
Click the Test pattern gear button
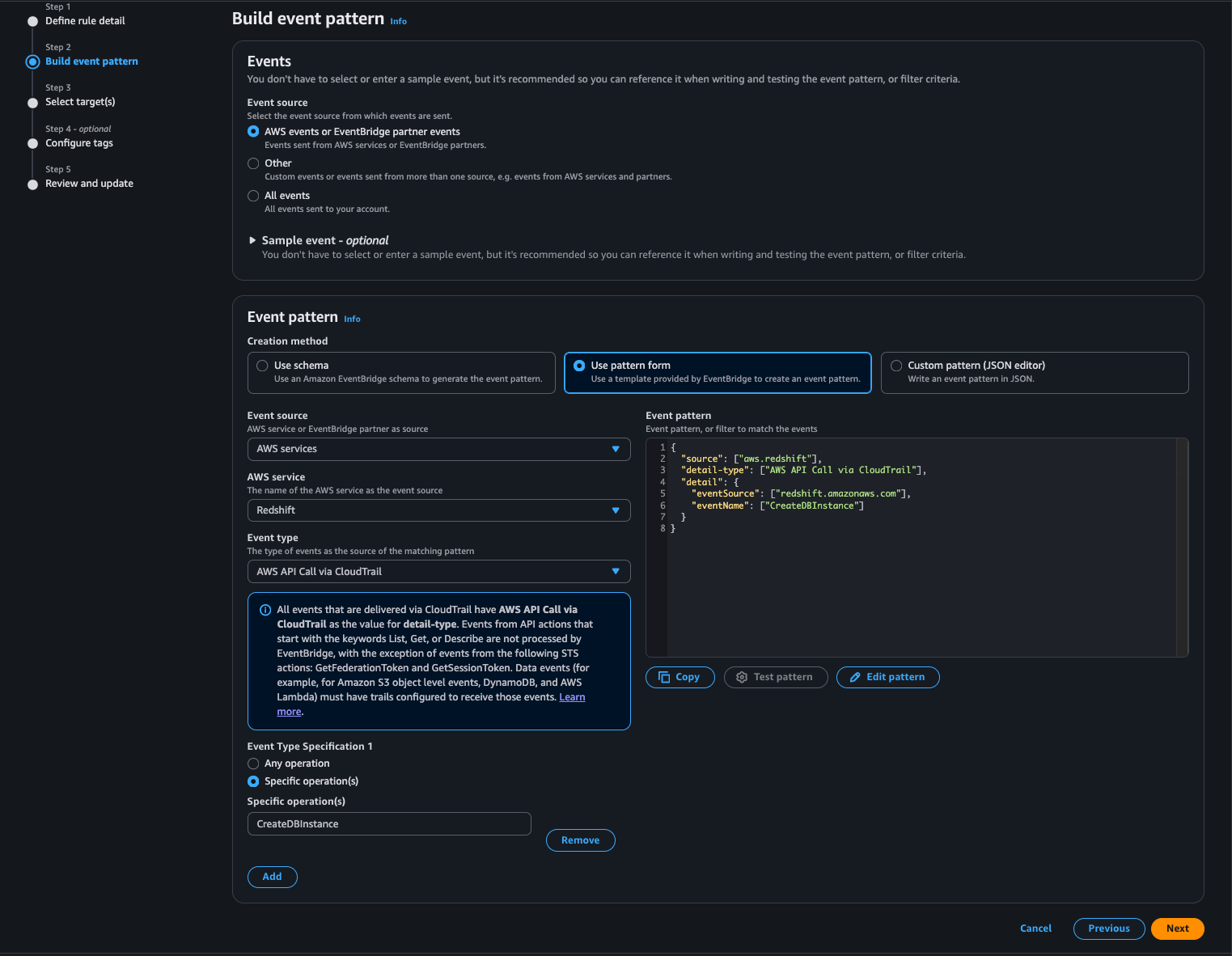point(775,677)
